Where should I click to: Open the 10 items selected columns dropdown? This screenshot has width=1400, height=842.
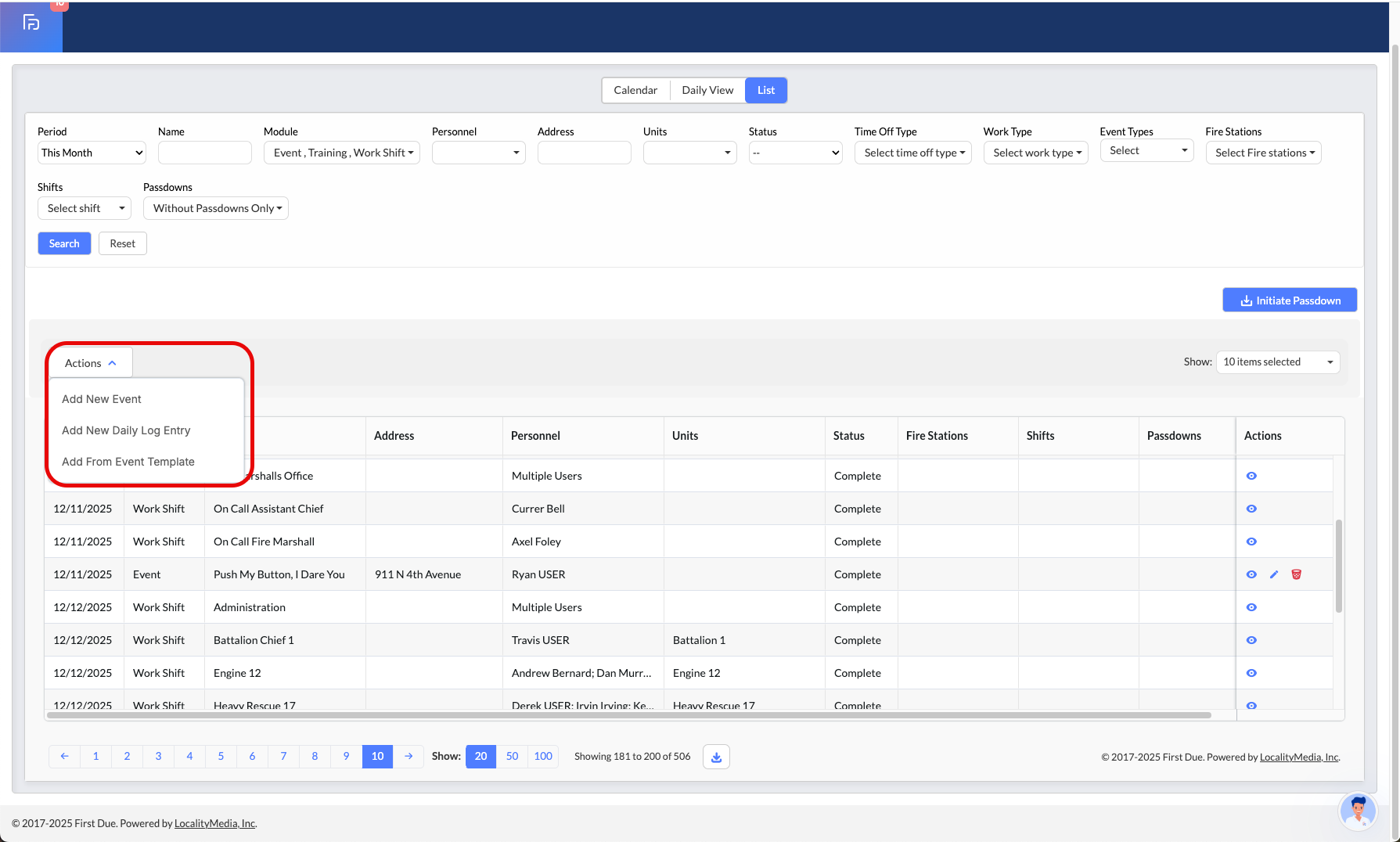coord(1277,362)
